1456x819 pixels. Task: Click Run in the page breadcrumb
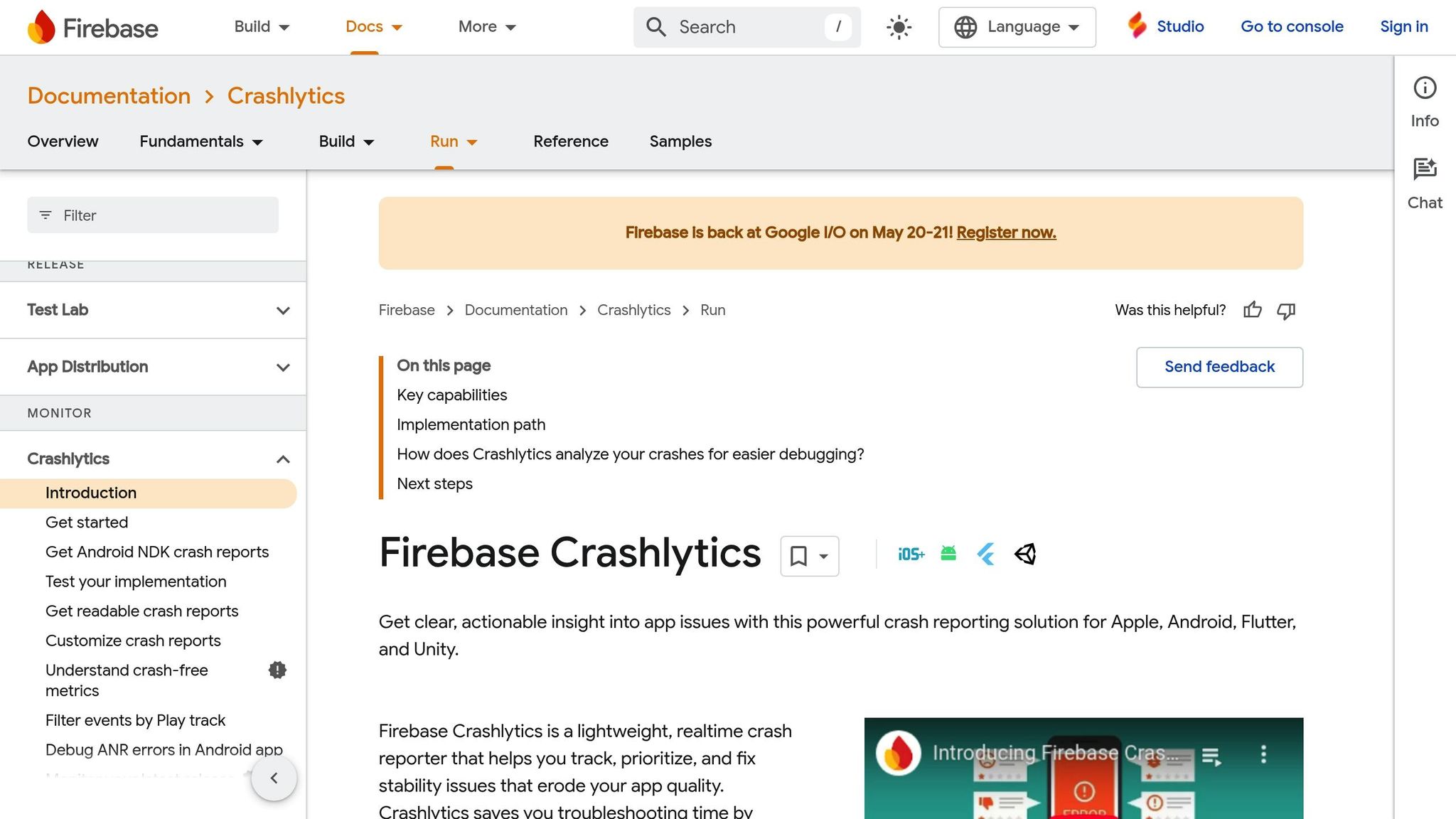point(712,310)
